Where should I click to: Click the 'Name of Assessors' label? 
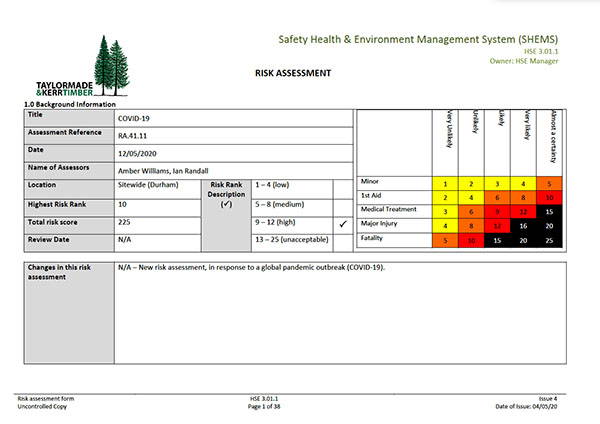(x=59, y=168)
